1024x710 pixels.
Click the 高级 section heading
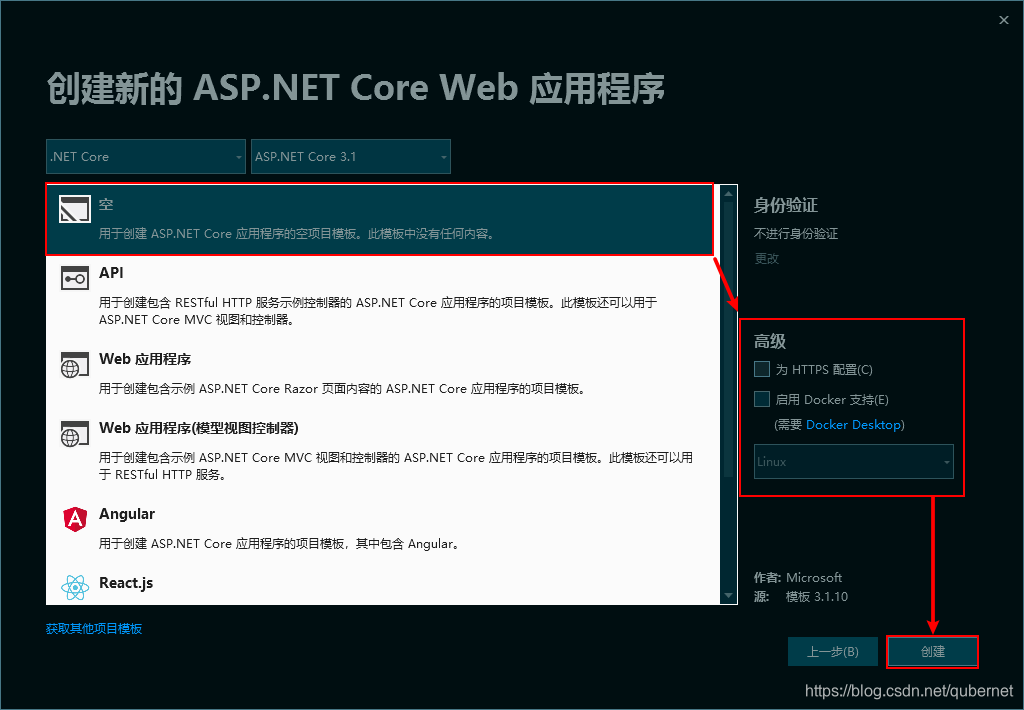pos(770,341)
